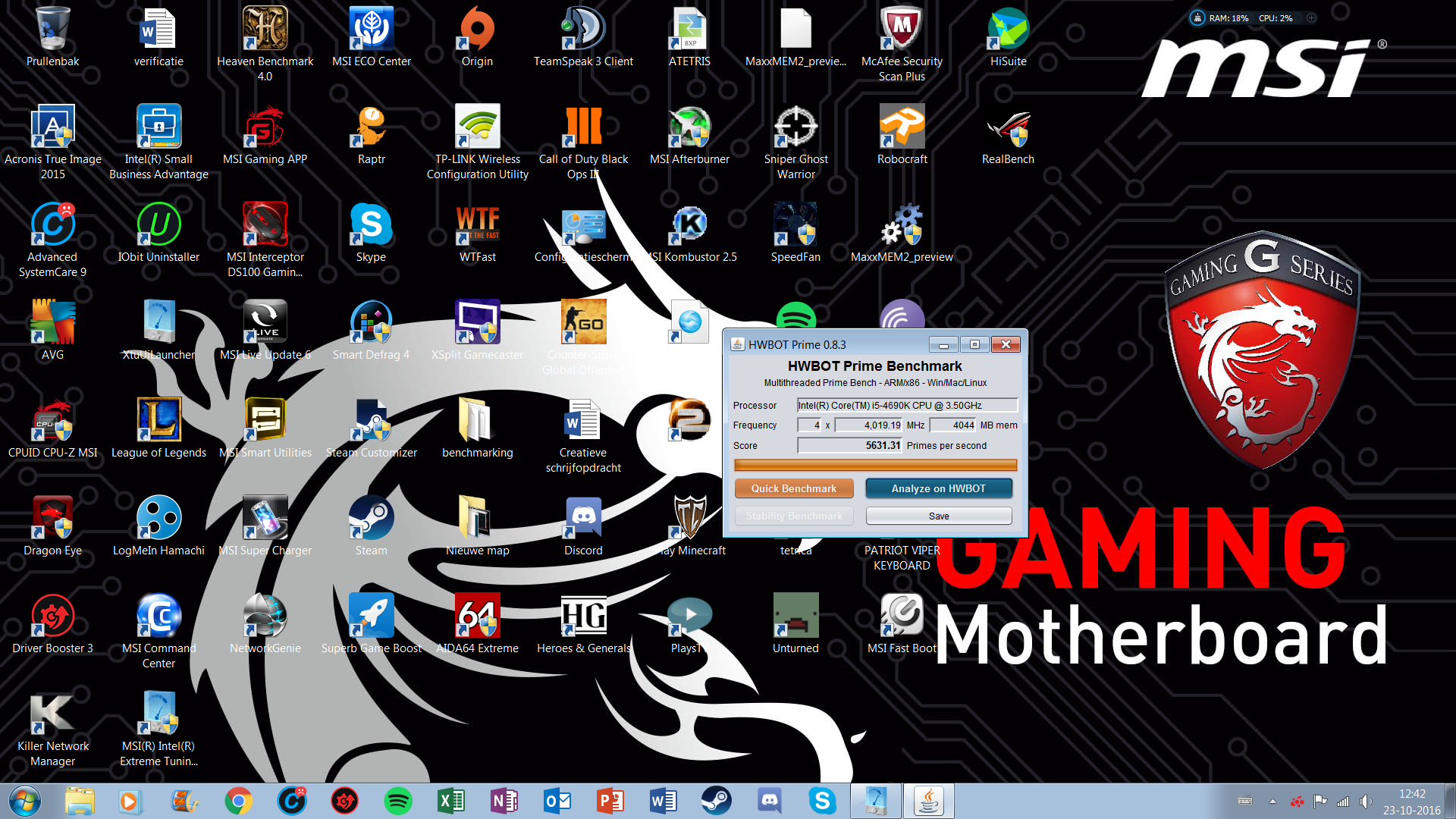Open OneNote from the taskbar
The image size is (1456, 819).
click(504, 801)
